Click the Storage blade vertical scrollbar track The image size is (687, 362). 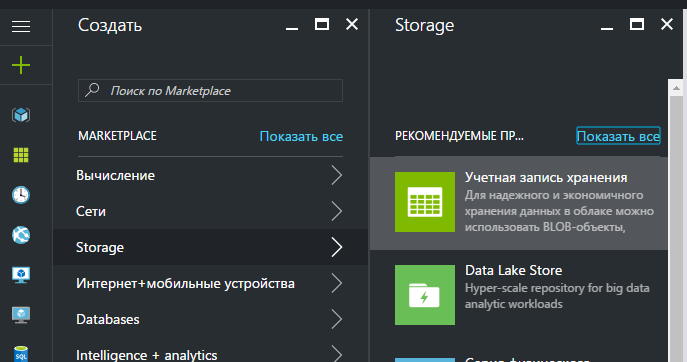(676, 228)
